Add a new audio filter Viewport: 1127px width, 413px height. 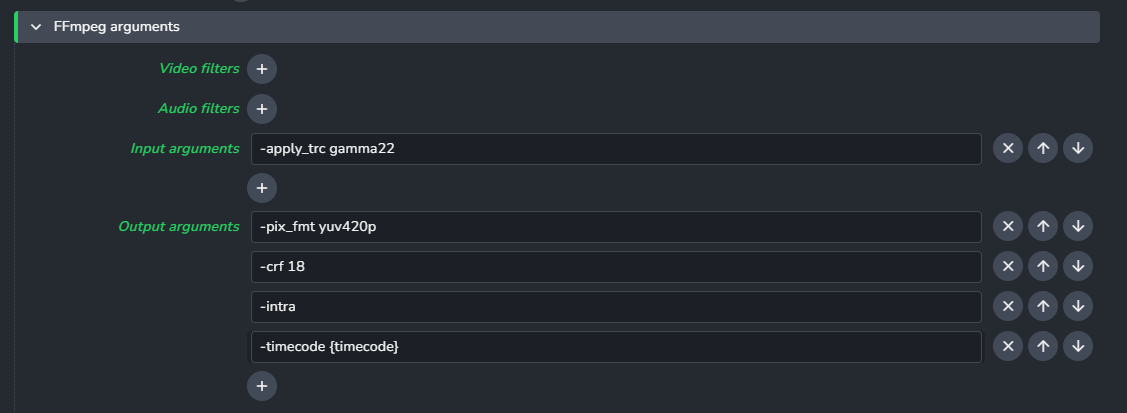[262, 109]
